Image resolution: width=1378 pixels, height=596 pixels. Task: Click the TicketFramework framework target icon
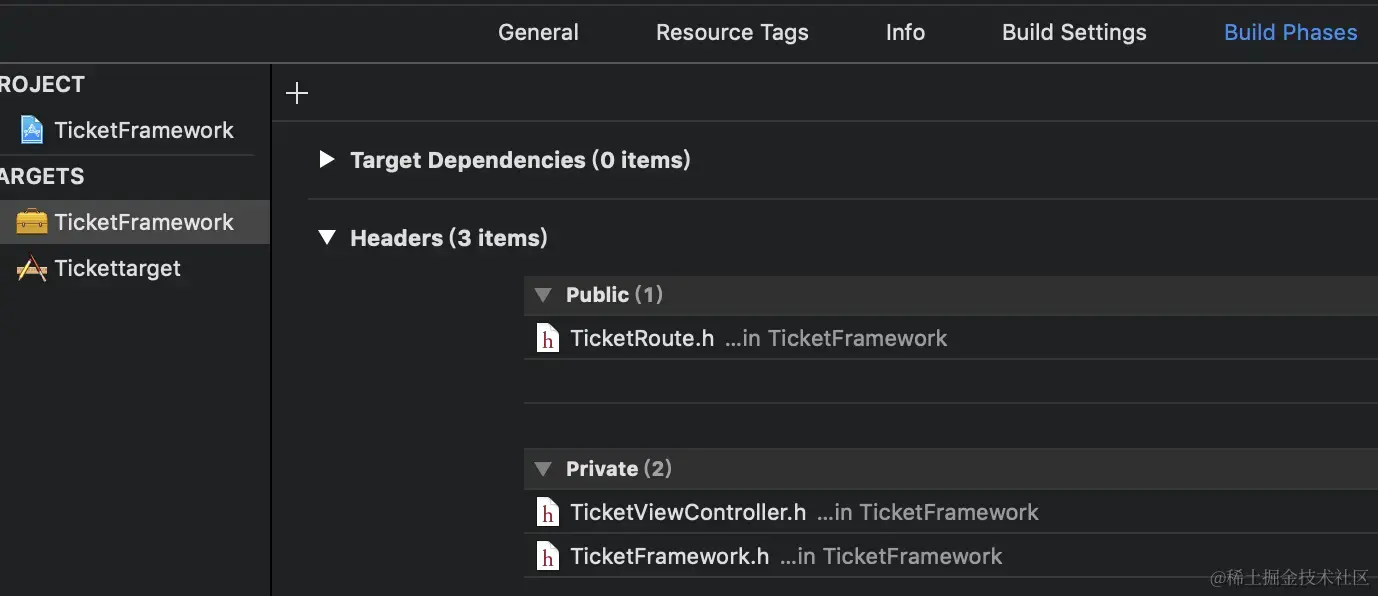point(31,222)
